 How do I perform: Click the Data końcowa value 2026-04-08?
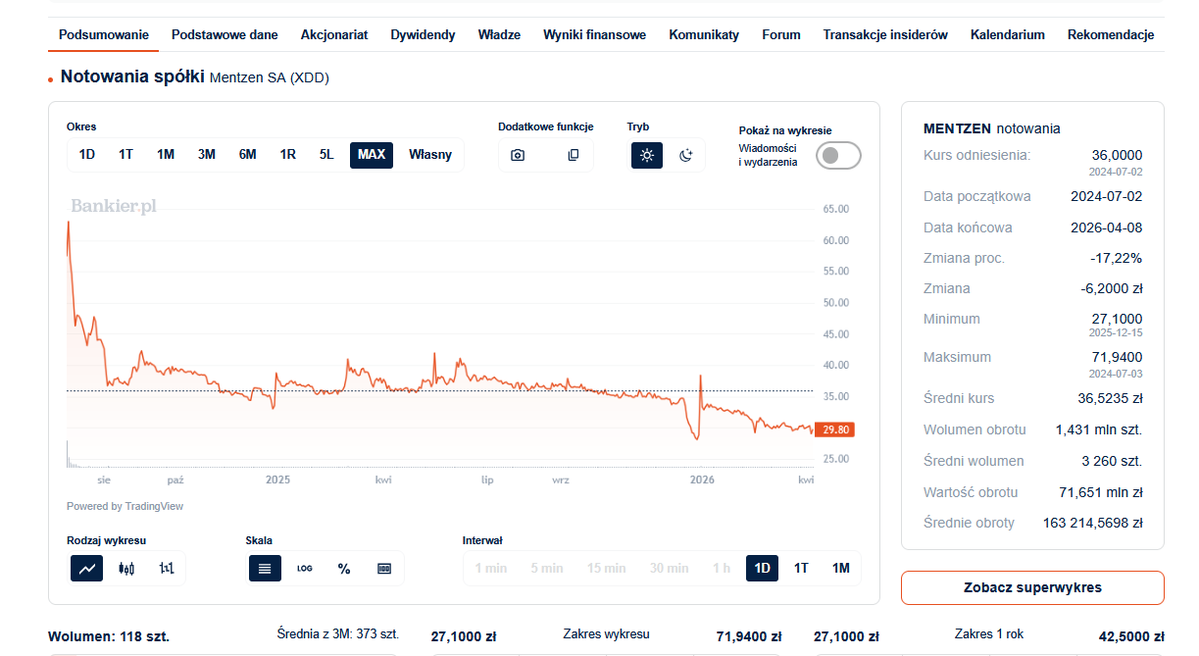[1106, 228]
